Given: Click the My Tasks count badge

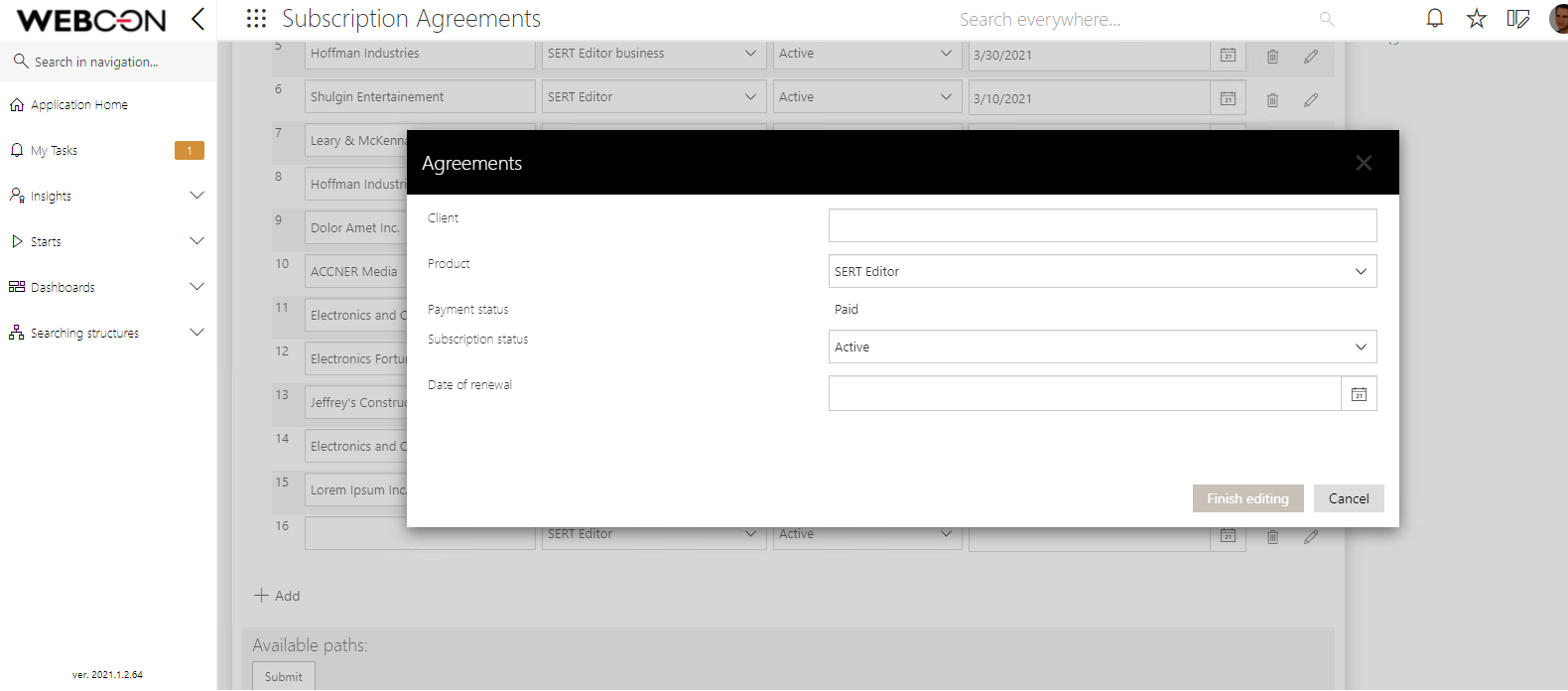Looking at the screenshot, I should [190, 150].
